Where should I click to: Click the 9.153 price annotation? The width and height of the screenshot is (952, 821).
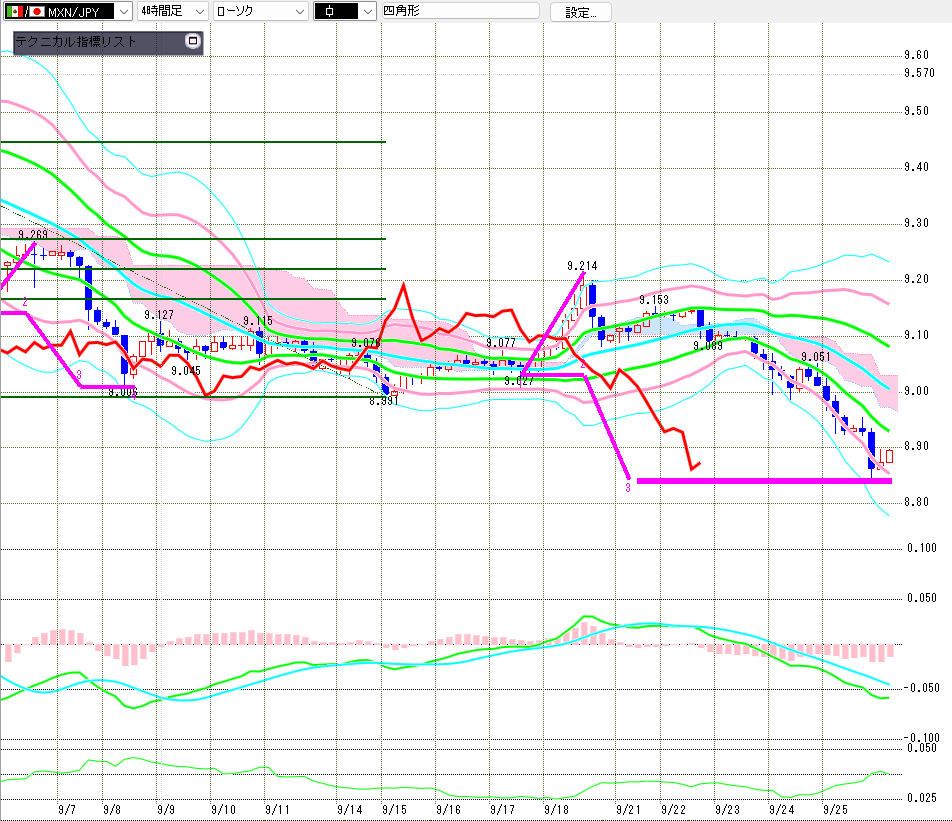[x=654, y=300]
